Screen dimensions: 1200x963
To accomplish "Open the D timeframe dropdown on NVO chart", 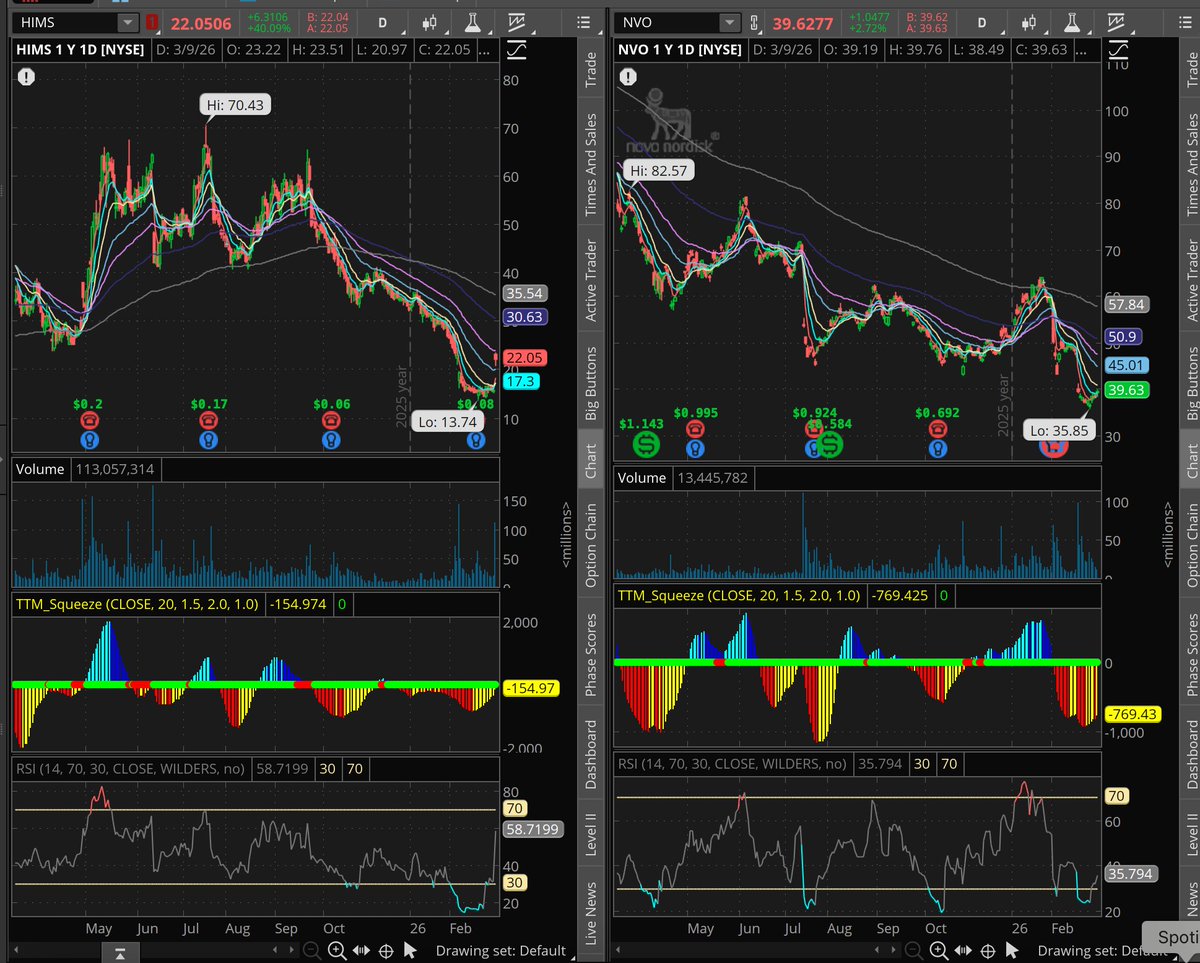I will 981,21.
